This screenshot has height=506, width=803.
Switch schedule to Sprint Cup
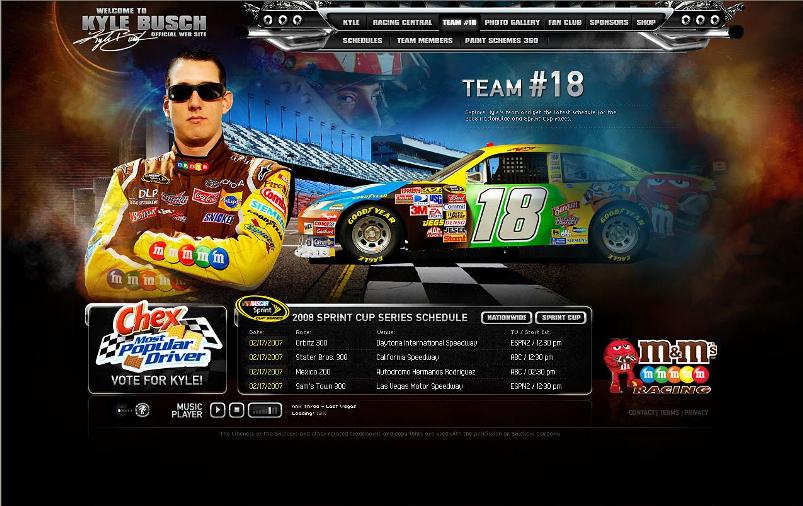pyautogui.click(x=561, y=318)
